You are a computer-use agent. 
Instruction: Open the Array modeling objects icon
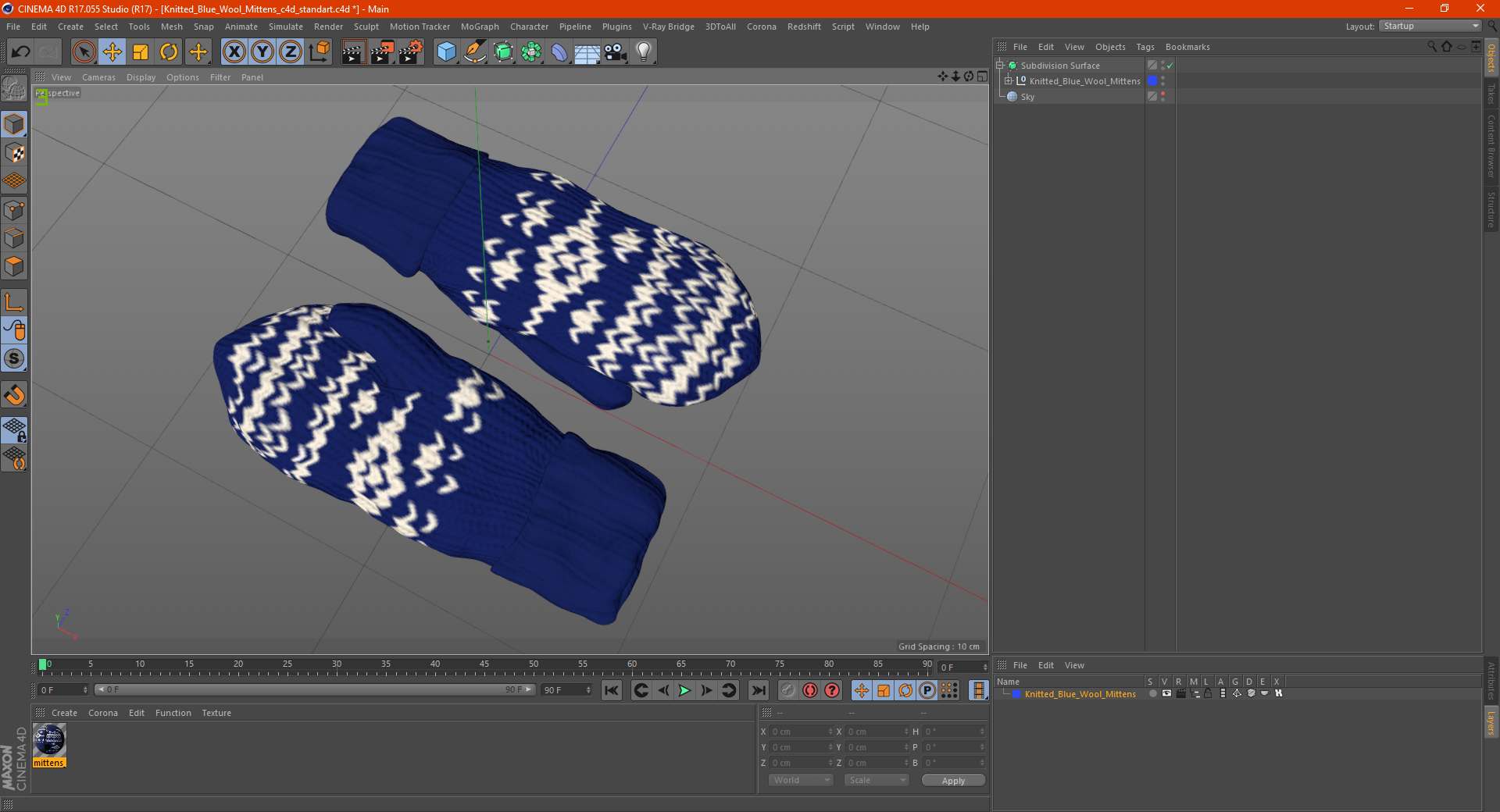click(x=532, y=52)
